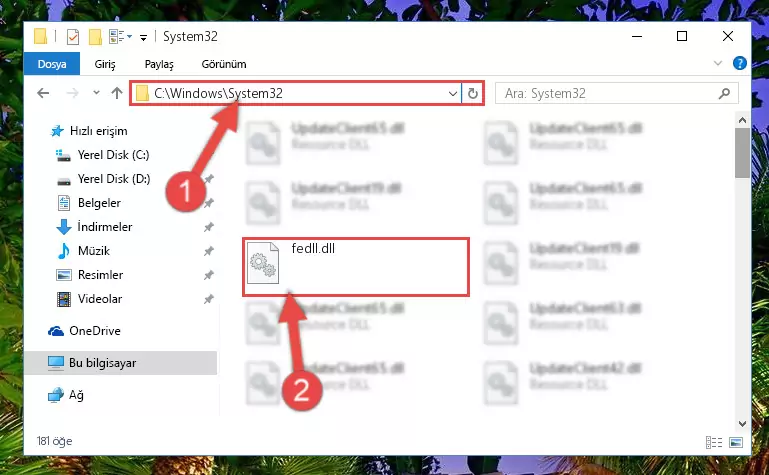Click the vertical scrollbar thumb

click(742, 153)
